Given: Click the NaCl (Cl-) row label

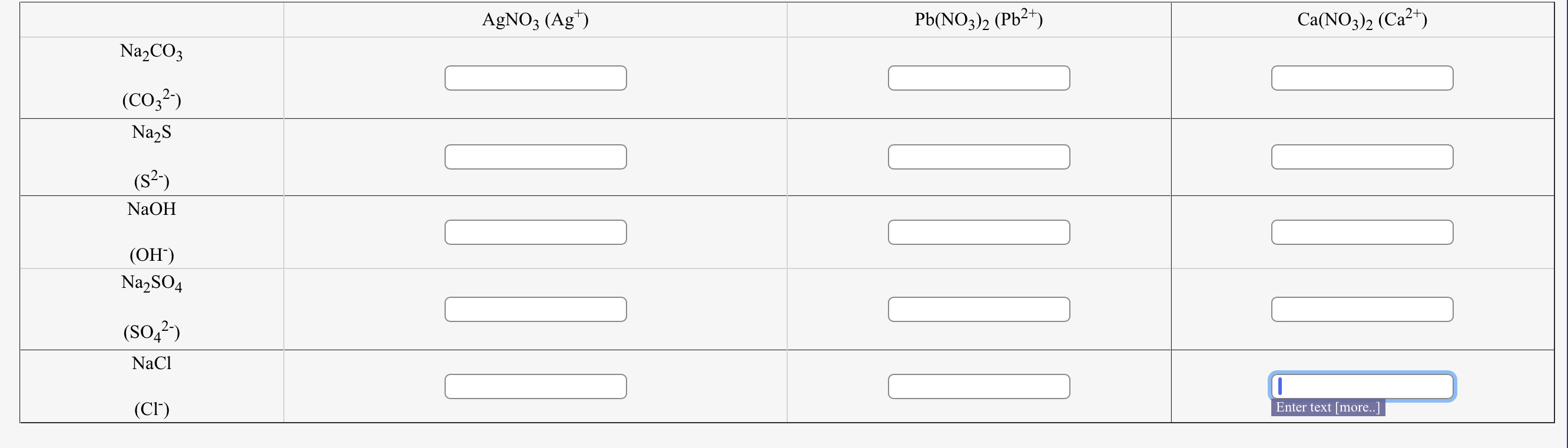Looking at the screenshot, I should 151,386.
